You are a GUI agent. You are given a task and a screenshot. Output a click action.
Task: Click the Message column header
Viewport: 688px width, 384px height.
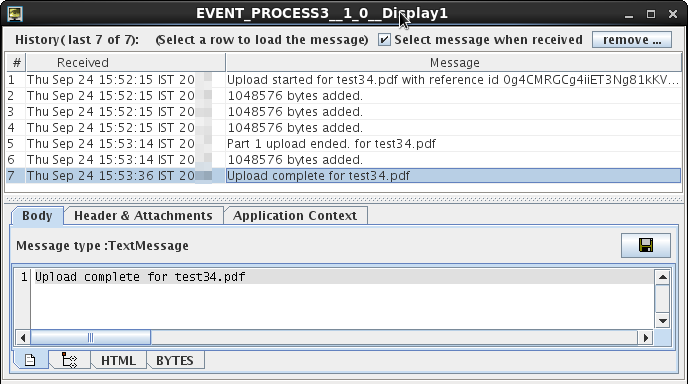[454, 63]
